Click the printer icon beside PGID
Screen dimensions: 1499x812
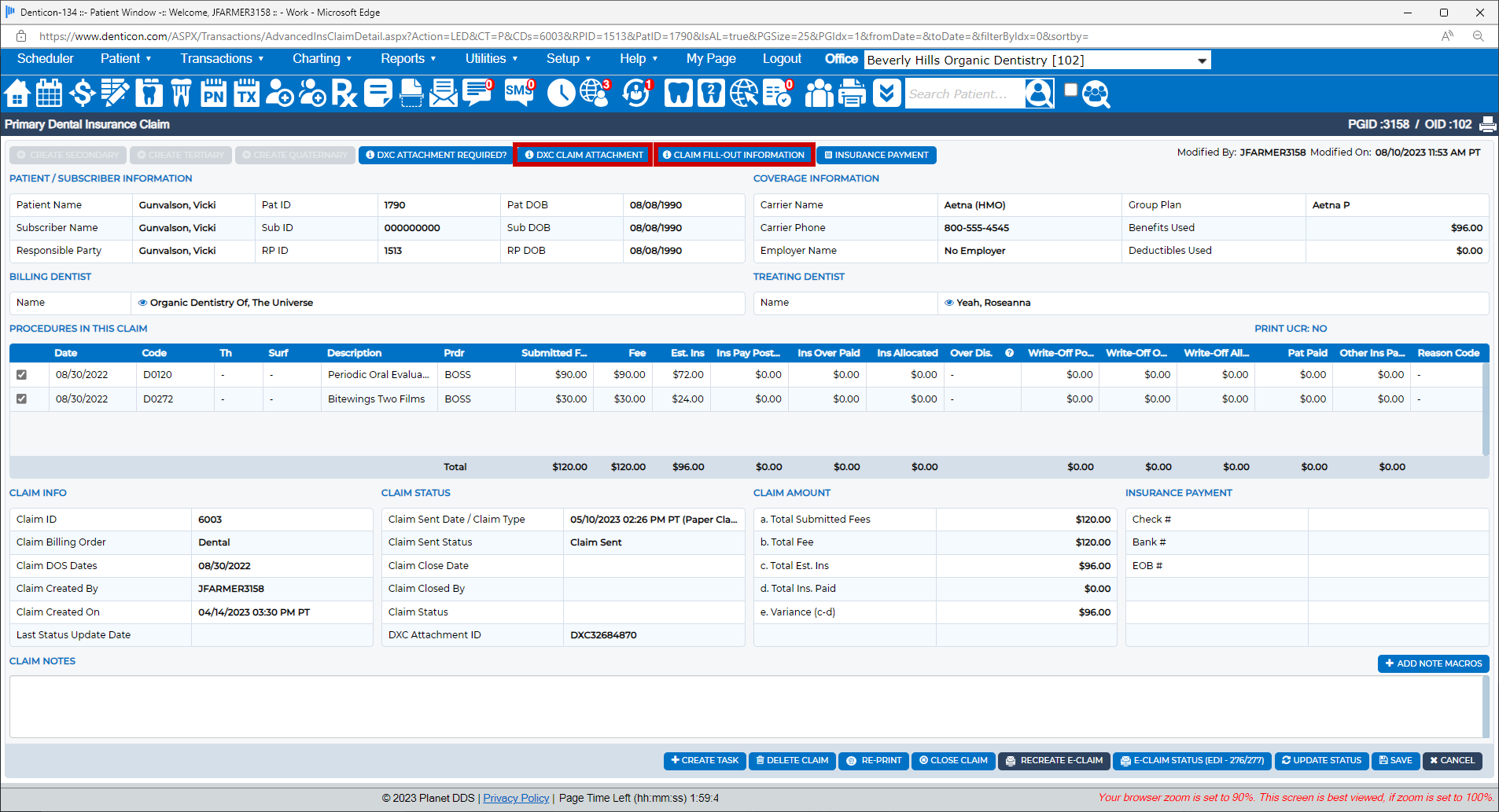click(1487, 124)
